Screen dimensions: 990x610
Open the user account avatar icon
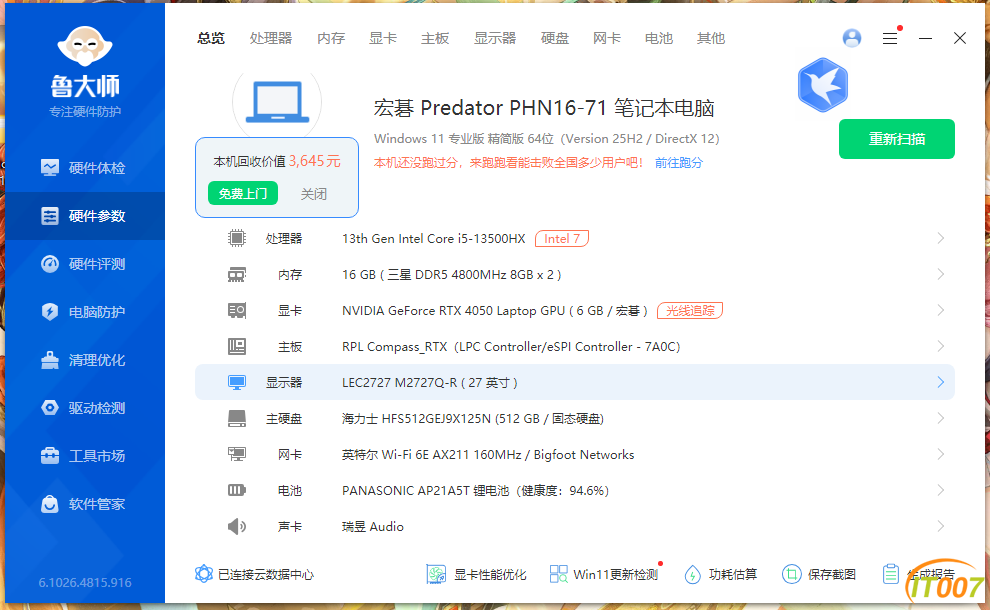click(x=852, y=38)
